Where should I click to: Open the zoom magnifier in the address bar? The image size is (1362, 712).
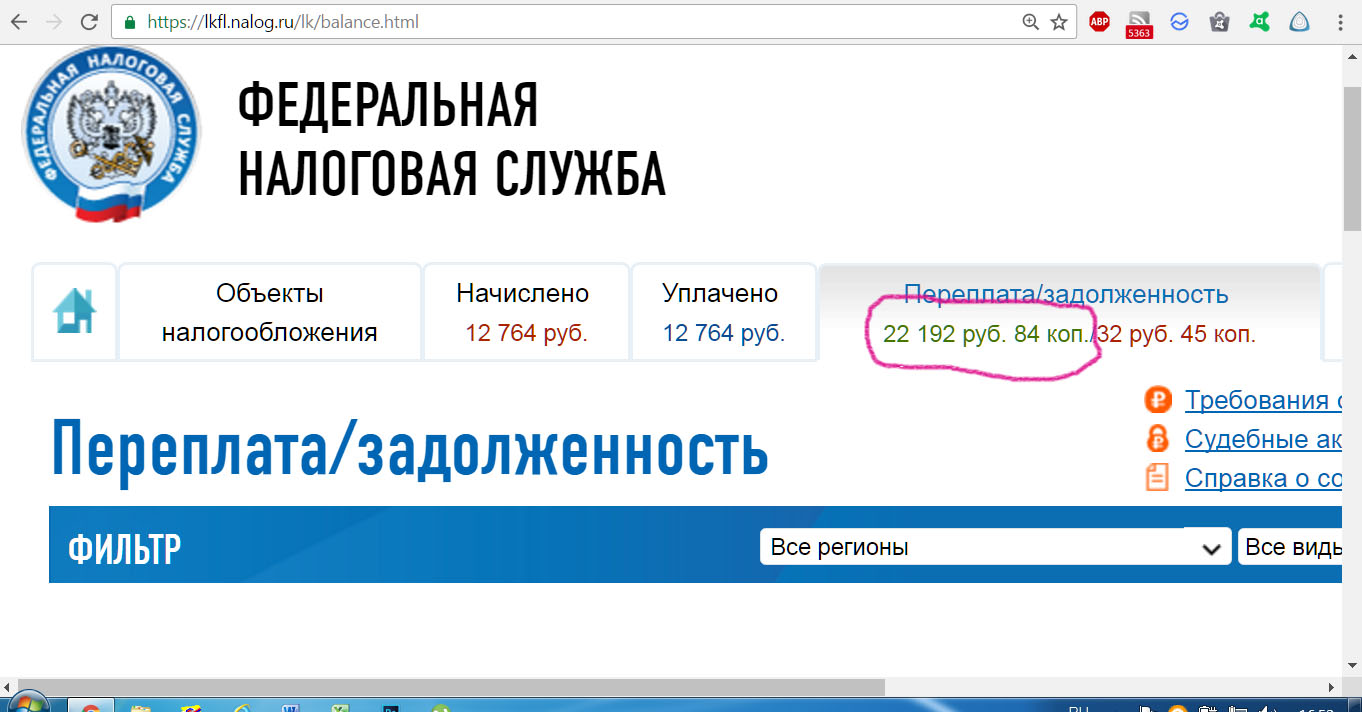coord(1031,22)
